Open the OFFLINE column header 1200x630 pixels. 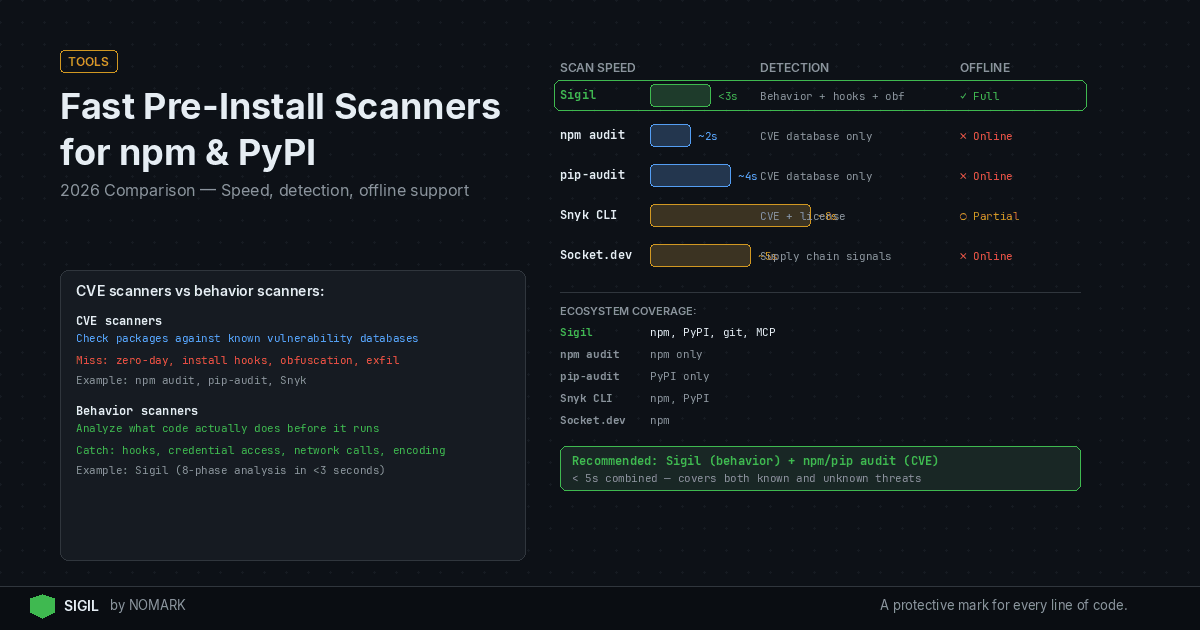pyautogui.click(x=984, y=68)
